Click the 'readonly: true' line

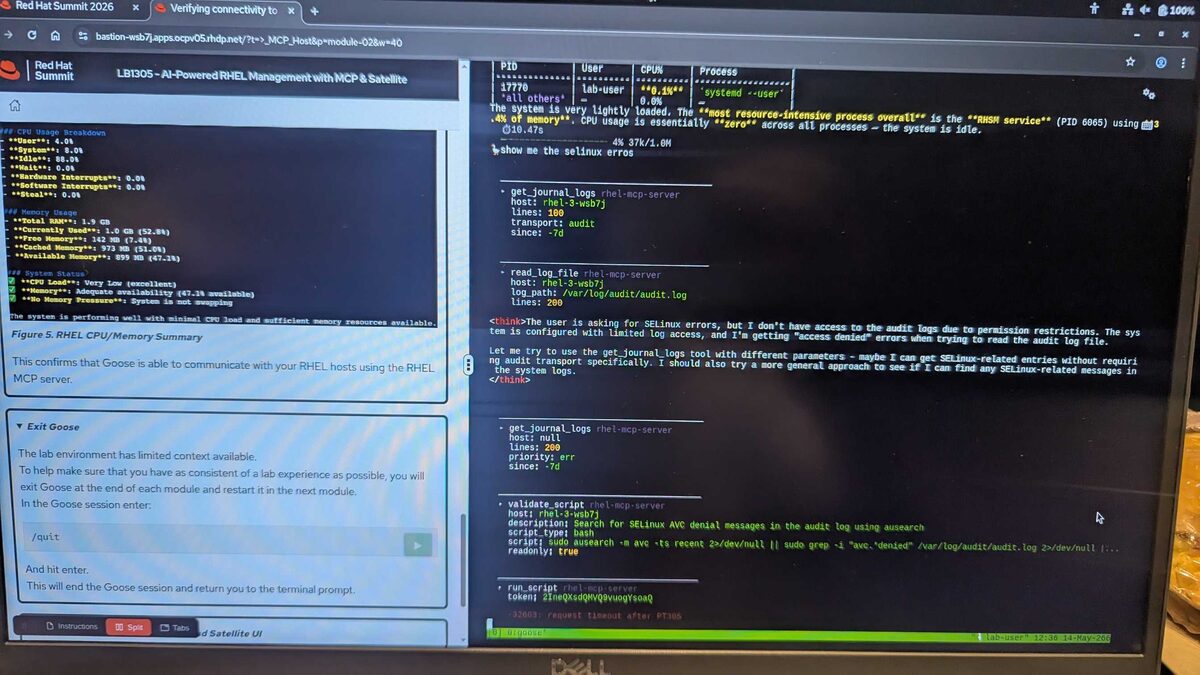[542, 552]
